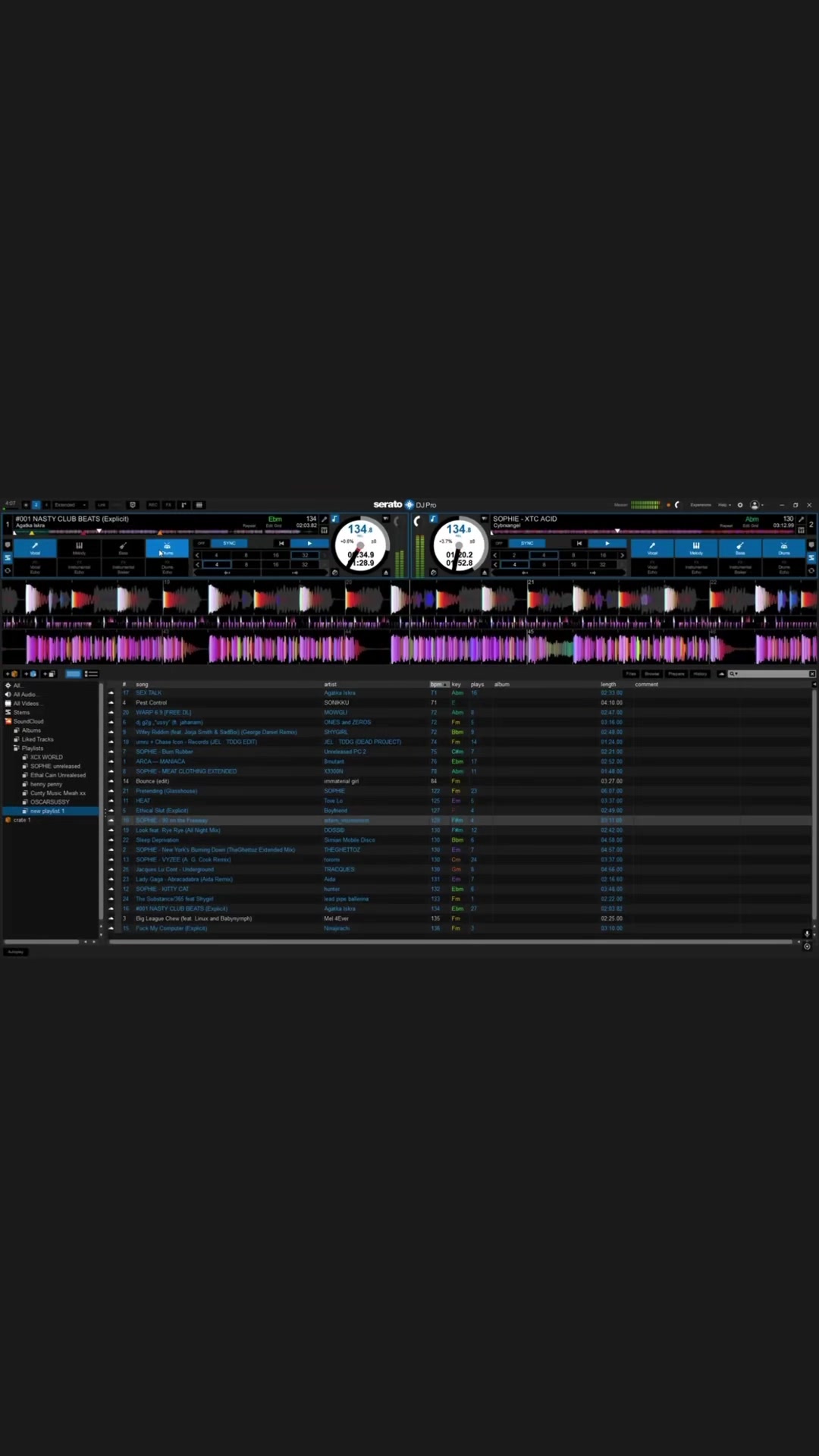Viewport: 819px width, 1456px height.
Task: Open the History panel tab
Action: [x=700, y=673]
